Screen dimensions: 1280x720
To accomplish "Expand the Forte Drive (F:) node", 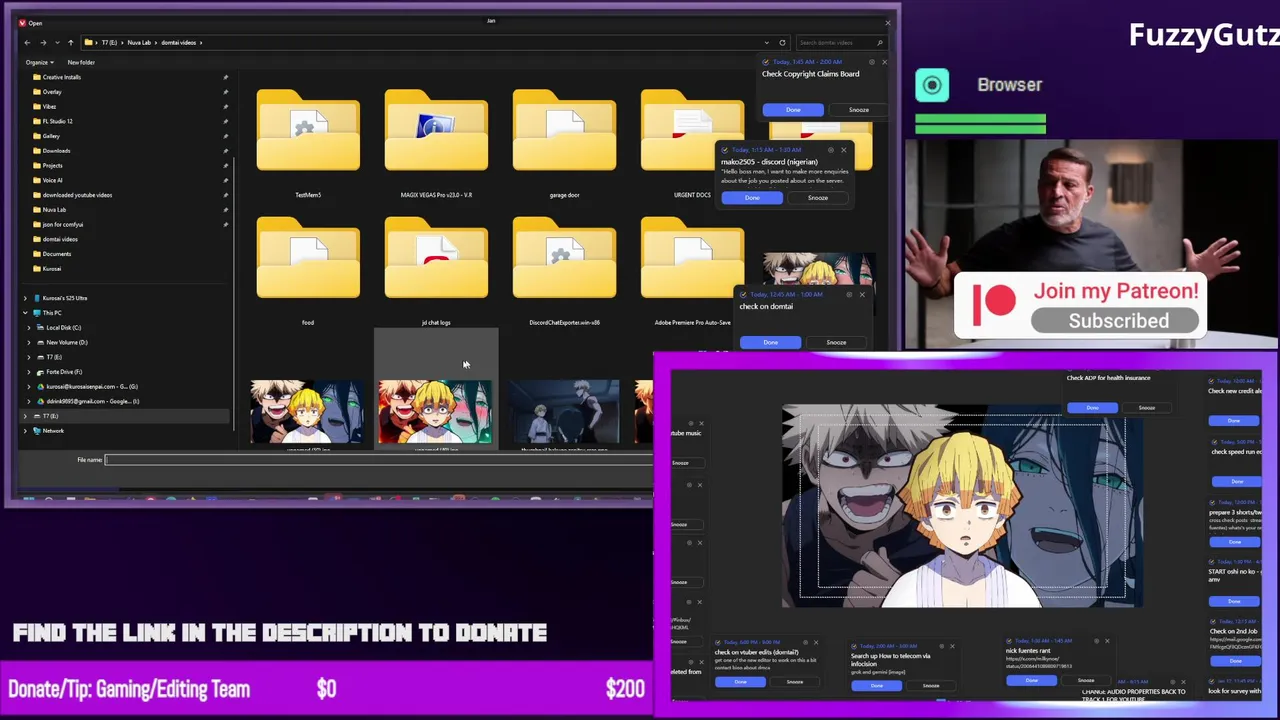I will click(x=29, y=371).
